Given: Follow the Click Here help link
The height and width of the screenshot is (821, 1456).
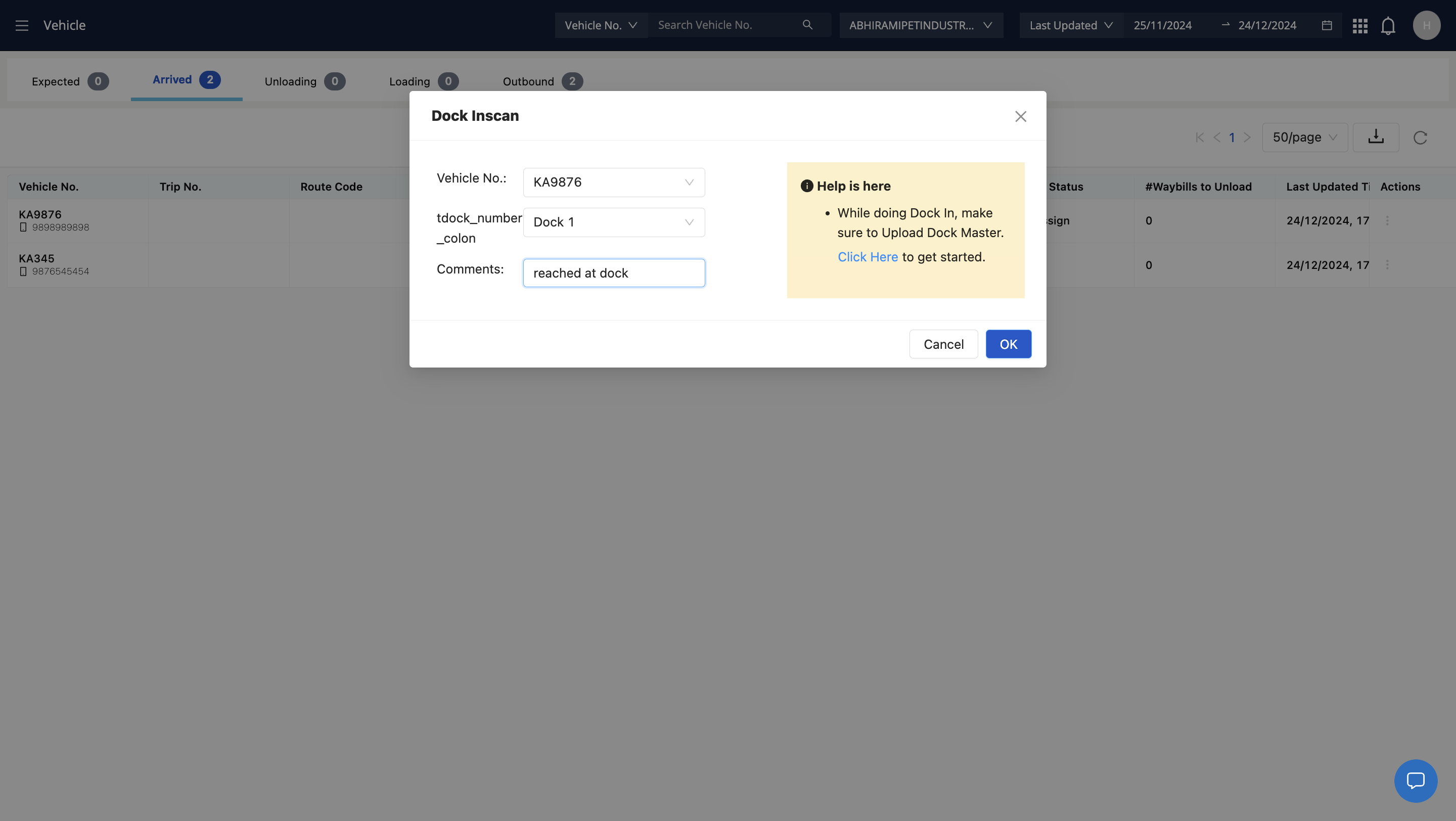Looking at the screenshot, I should coord(868,257).
